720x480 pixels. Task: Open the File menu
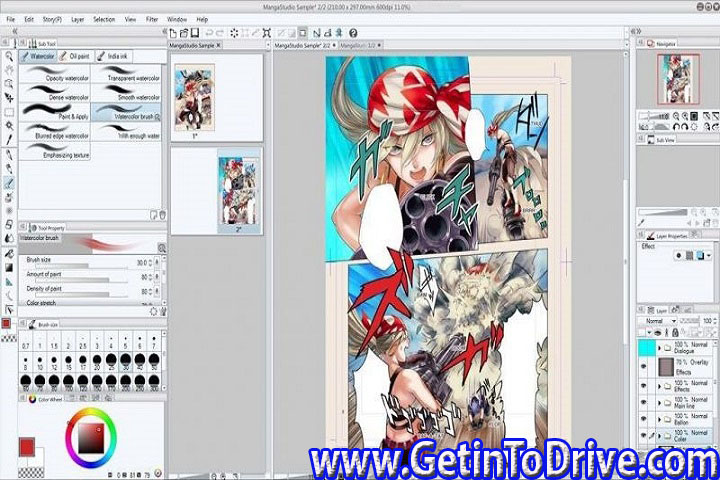11,19
